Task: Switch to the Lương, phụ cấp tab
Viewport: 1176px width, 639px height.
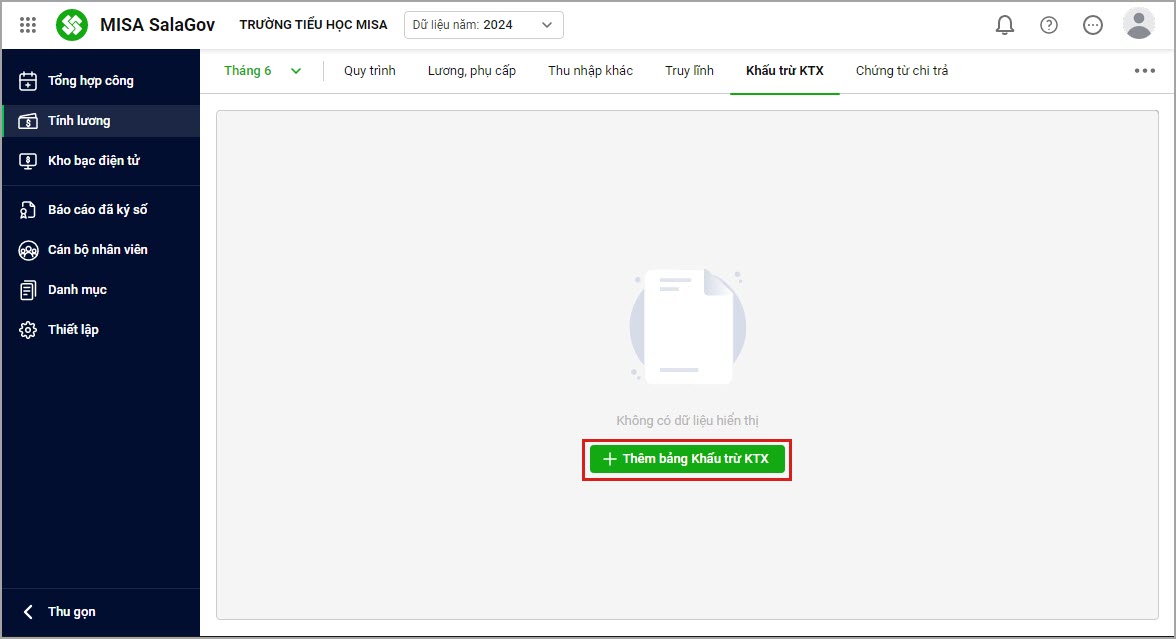Action: [471, 71]
